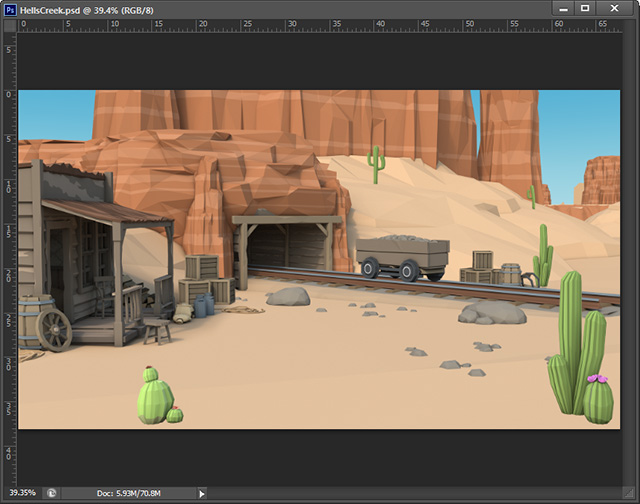
Task: Maximize the HellsCreek.psd document window
Action: (x=585, y=8)
